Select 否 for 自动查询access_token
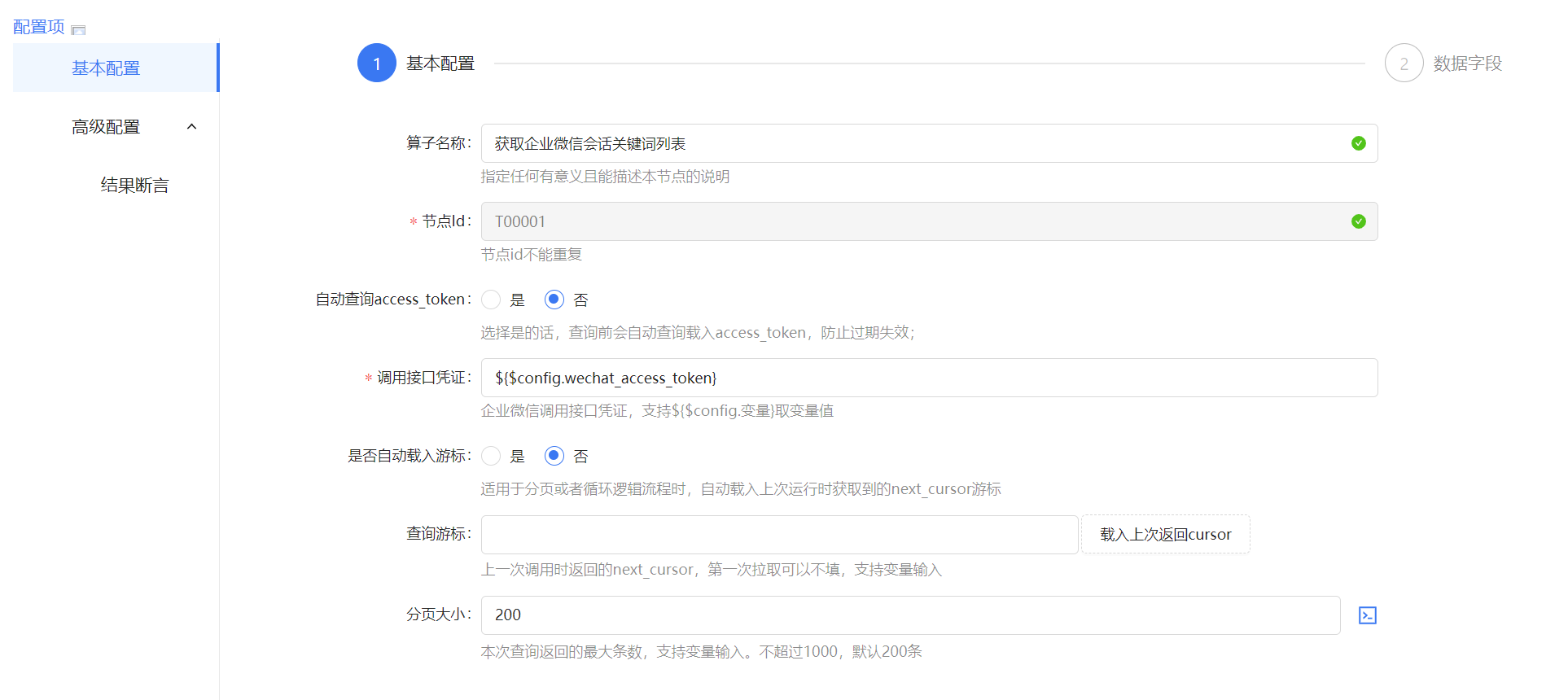Viewport: 1568px width, 700px height. pos(554,300)
